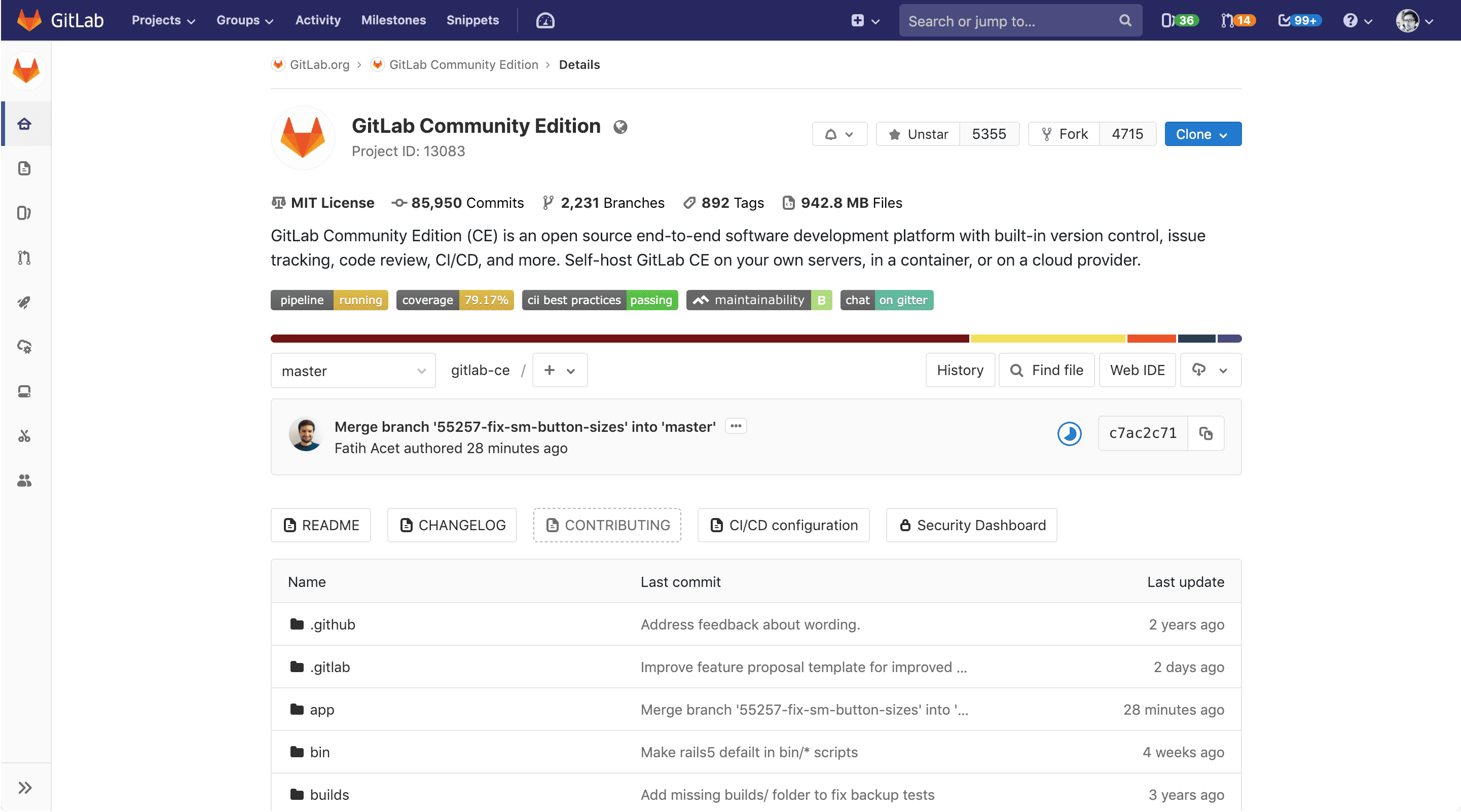Click the Merge Requests sidebar icon
Image resolution: width=1461 pixels, height=812 pixels.
25,256
